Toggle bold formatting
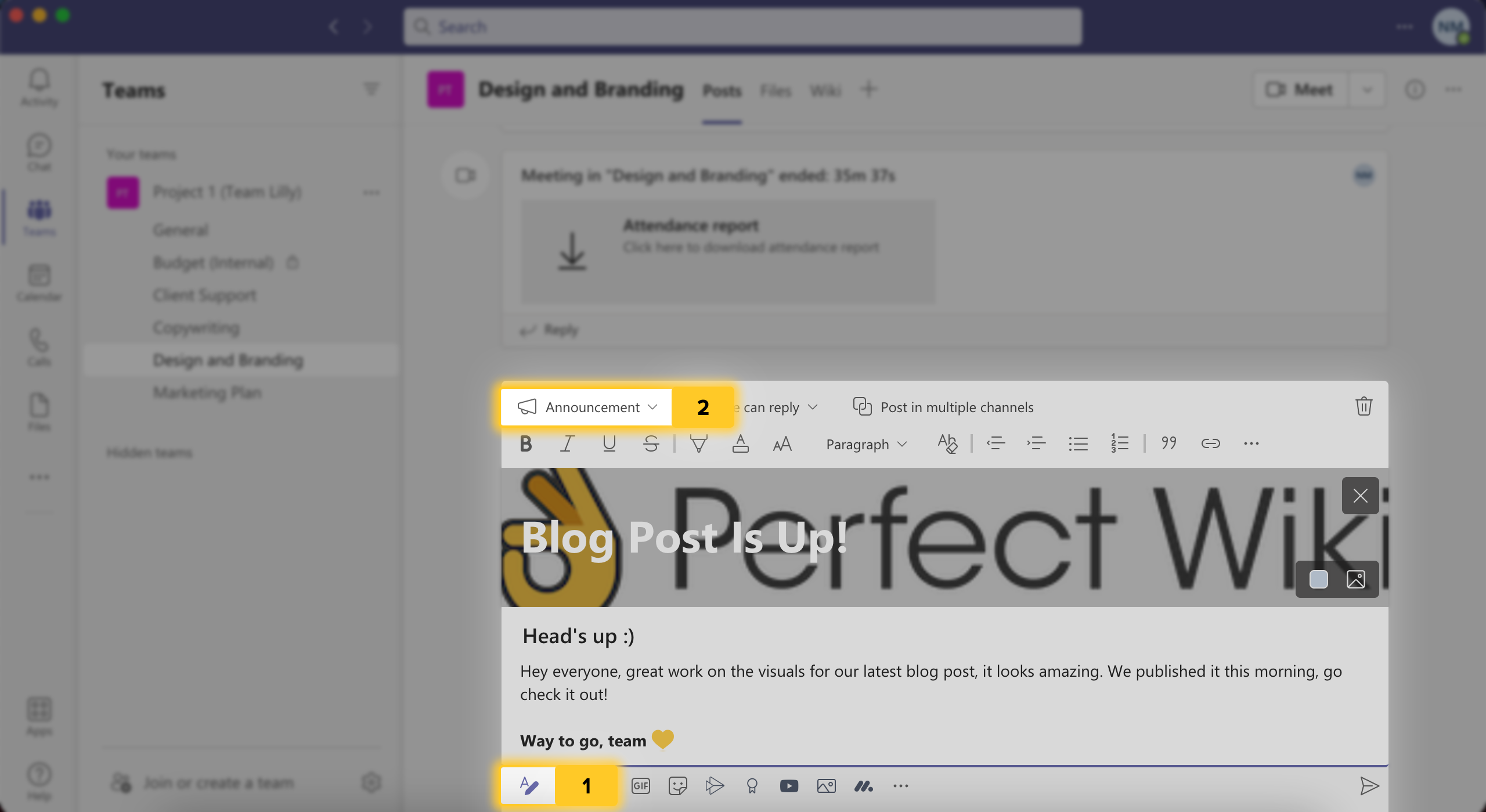Screen dimensions: 1486x812 tap(525, 443)
